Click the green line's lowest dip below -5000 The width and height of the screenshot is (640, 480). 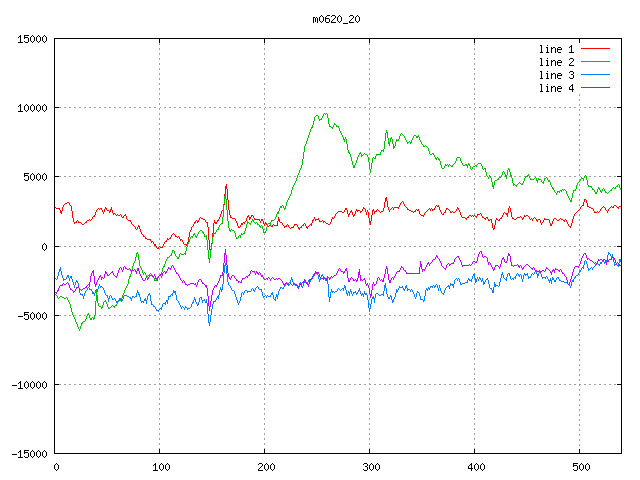(x=79, y=329)
